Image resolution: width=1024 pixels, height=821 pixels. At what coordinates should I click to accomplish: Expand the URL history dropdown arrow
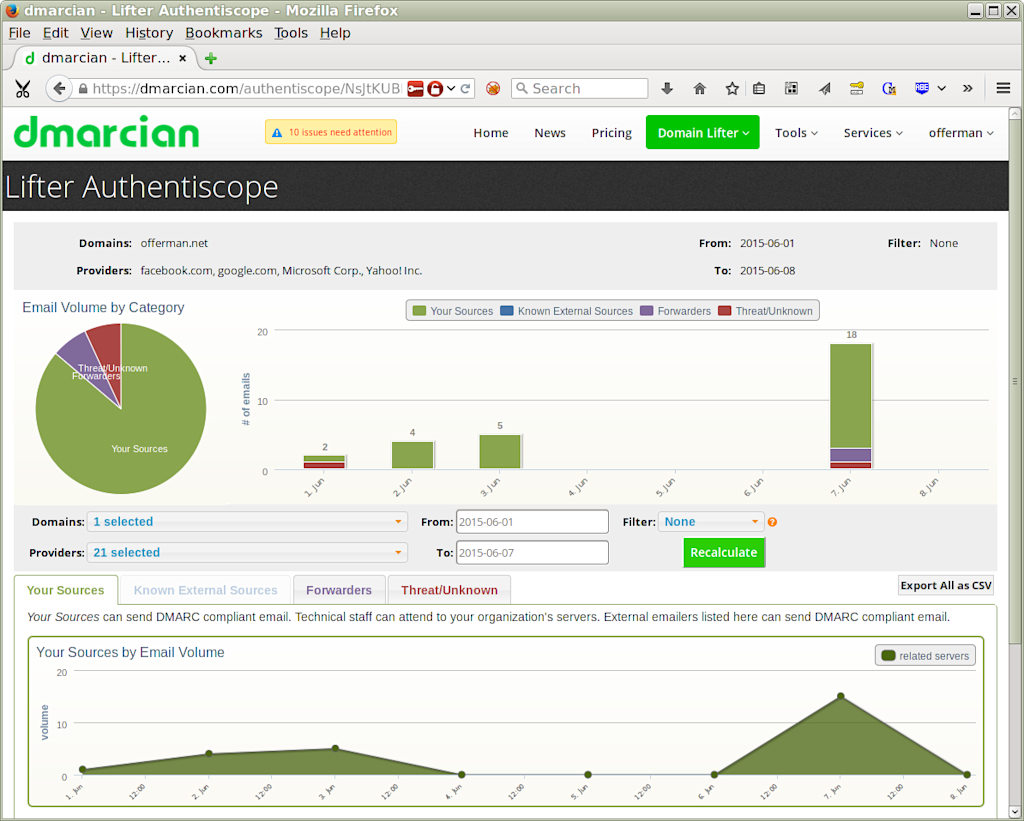pos(451,89)
